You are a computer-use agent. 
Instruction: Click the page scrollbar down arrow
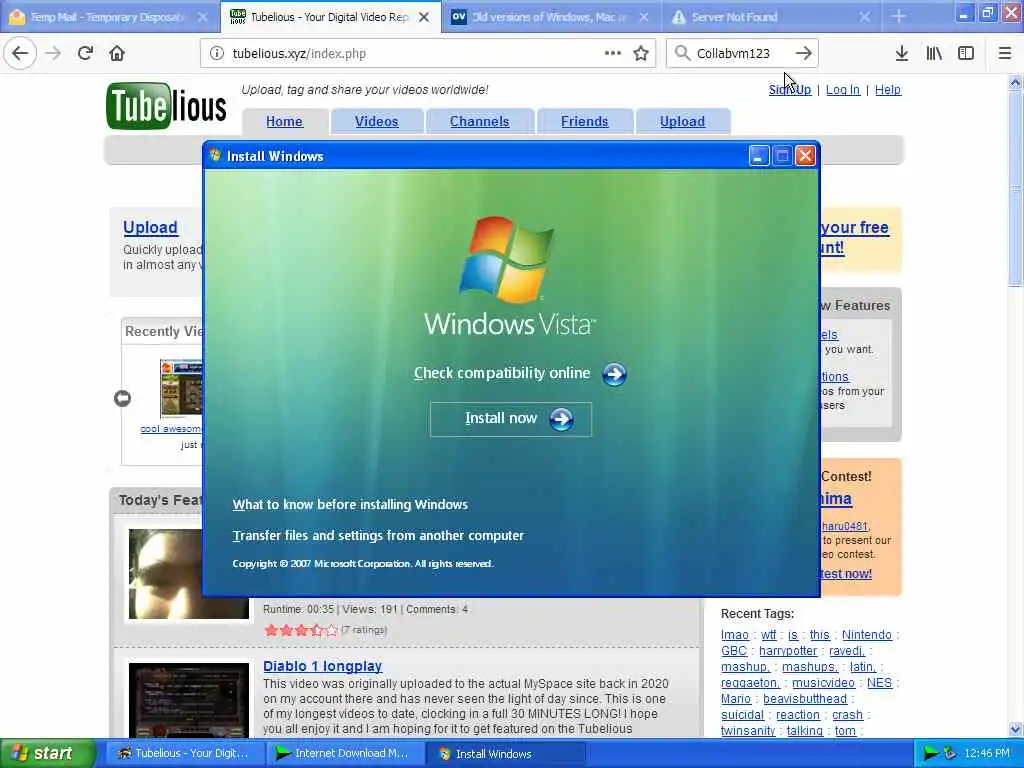1015,729
